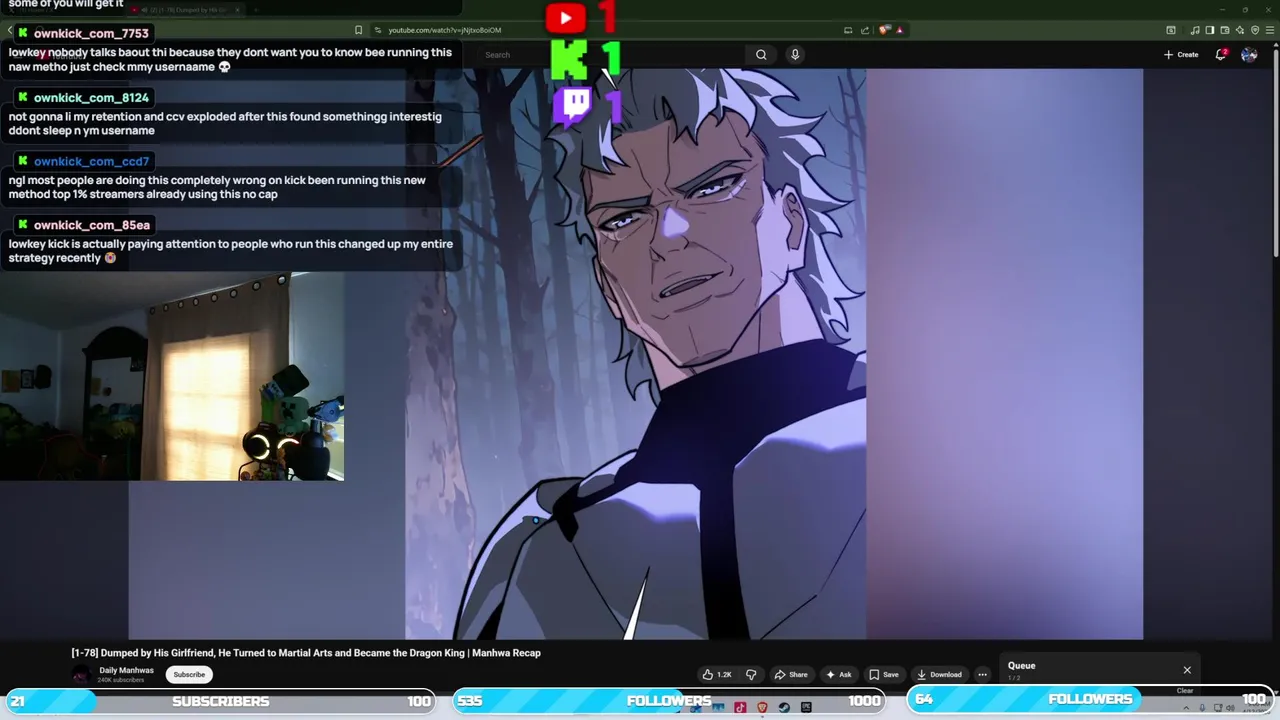1280x720 pixels.
Task: Open the YouTube account avatar menu
Action: 1249,55
